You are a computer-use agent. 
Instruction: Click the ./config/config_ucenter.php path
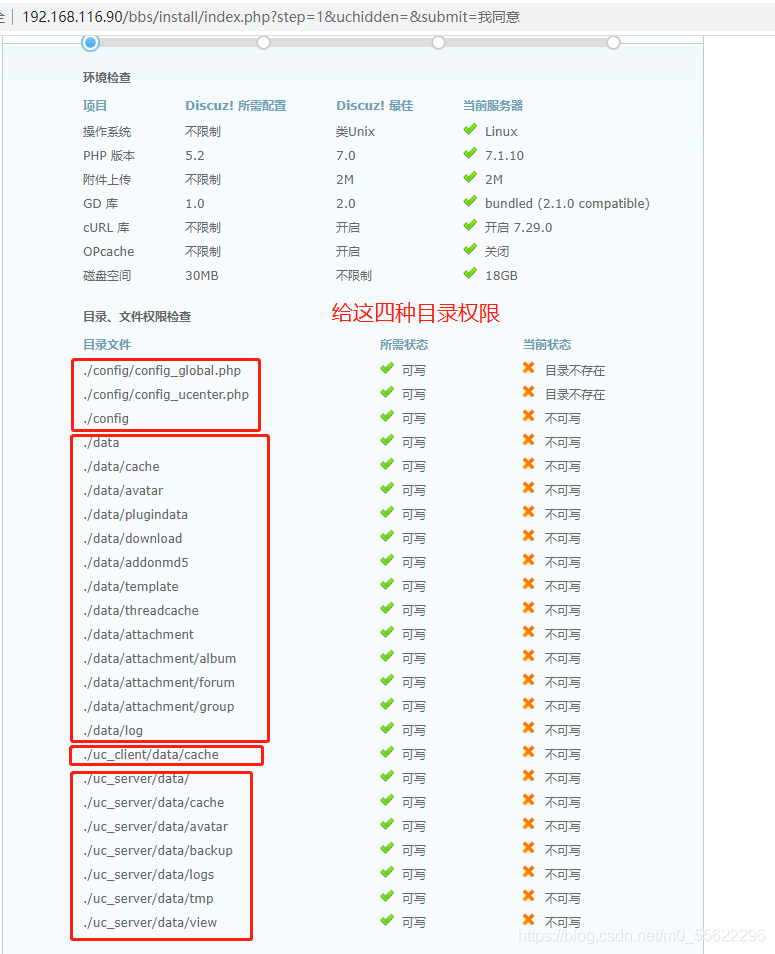point(167,394)
